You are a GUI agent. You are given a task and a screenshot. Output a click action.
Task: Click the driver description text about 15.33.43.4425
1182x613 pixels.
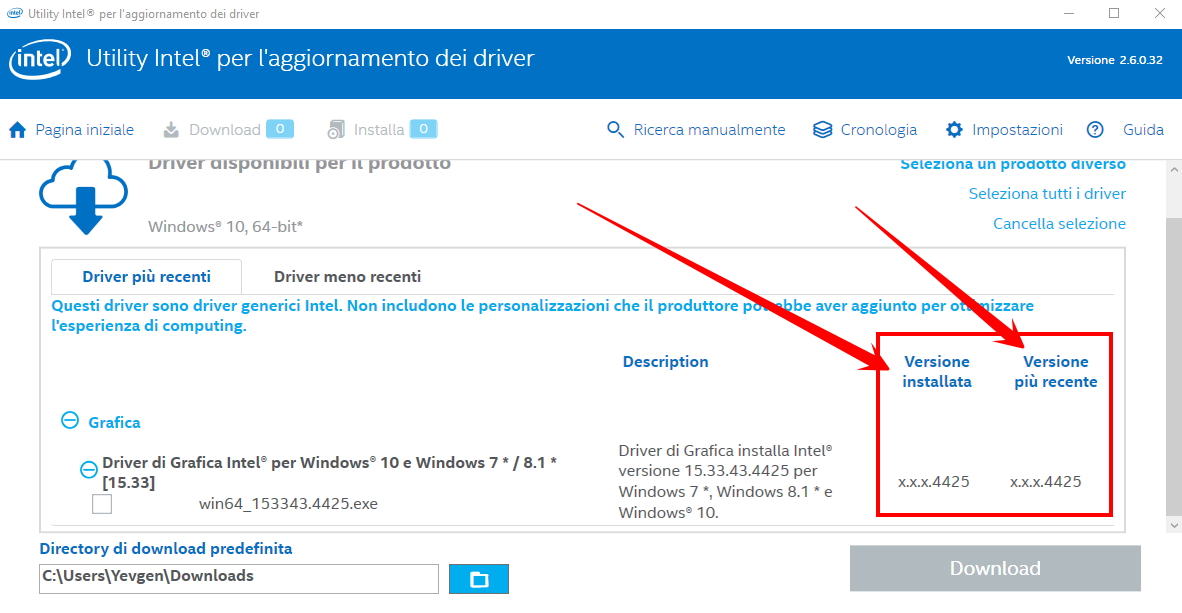[725, 482]
